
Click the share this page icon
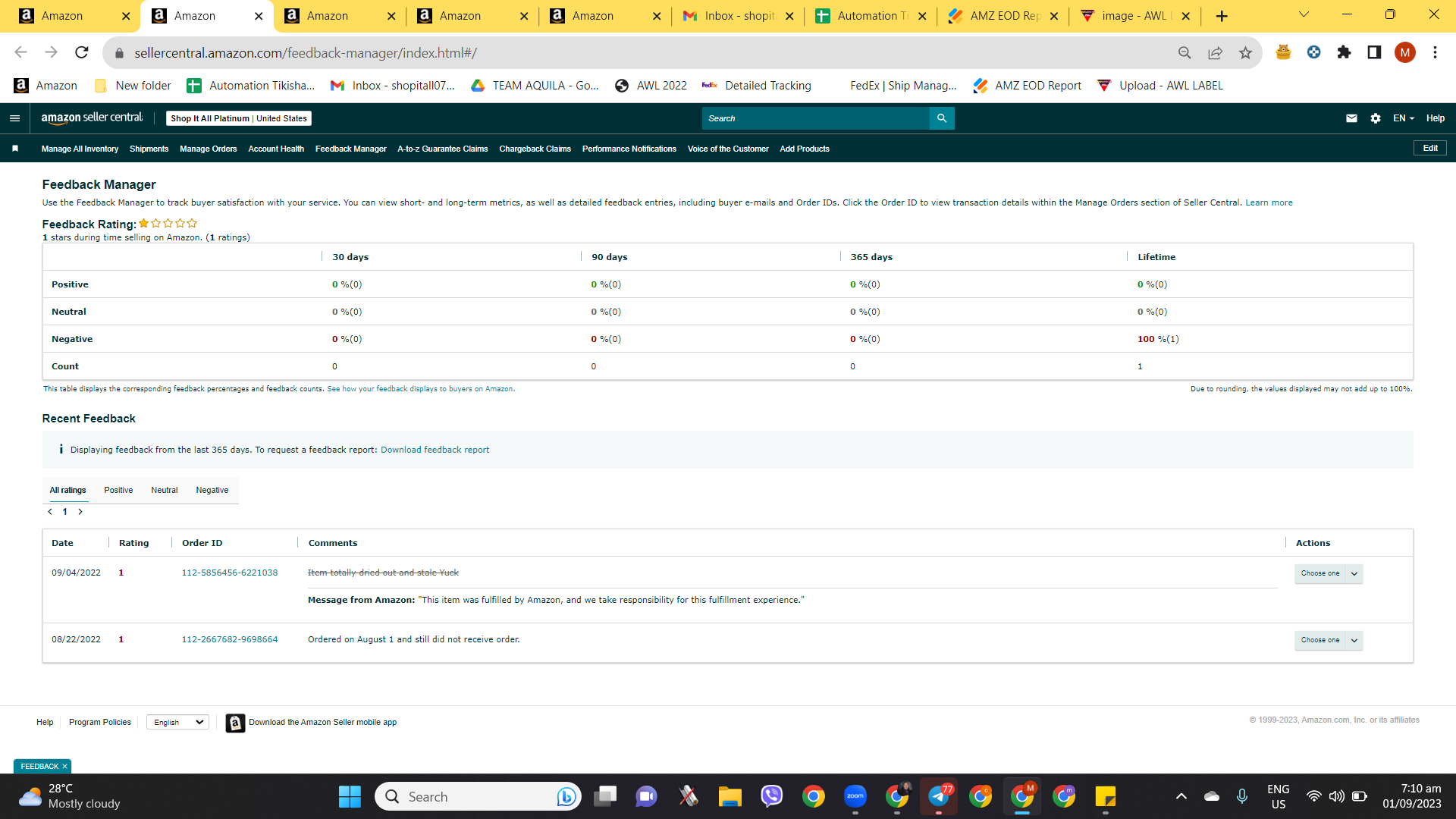(x=1215, y=52)
